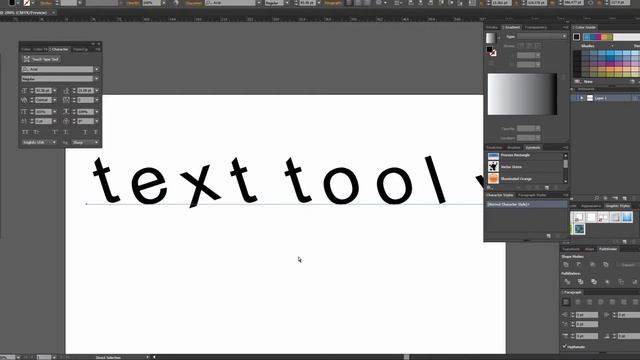The height and width of the screenshot is (360, 640).
Task: Open the Transform tab
Action: pos(571,249)
